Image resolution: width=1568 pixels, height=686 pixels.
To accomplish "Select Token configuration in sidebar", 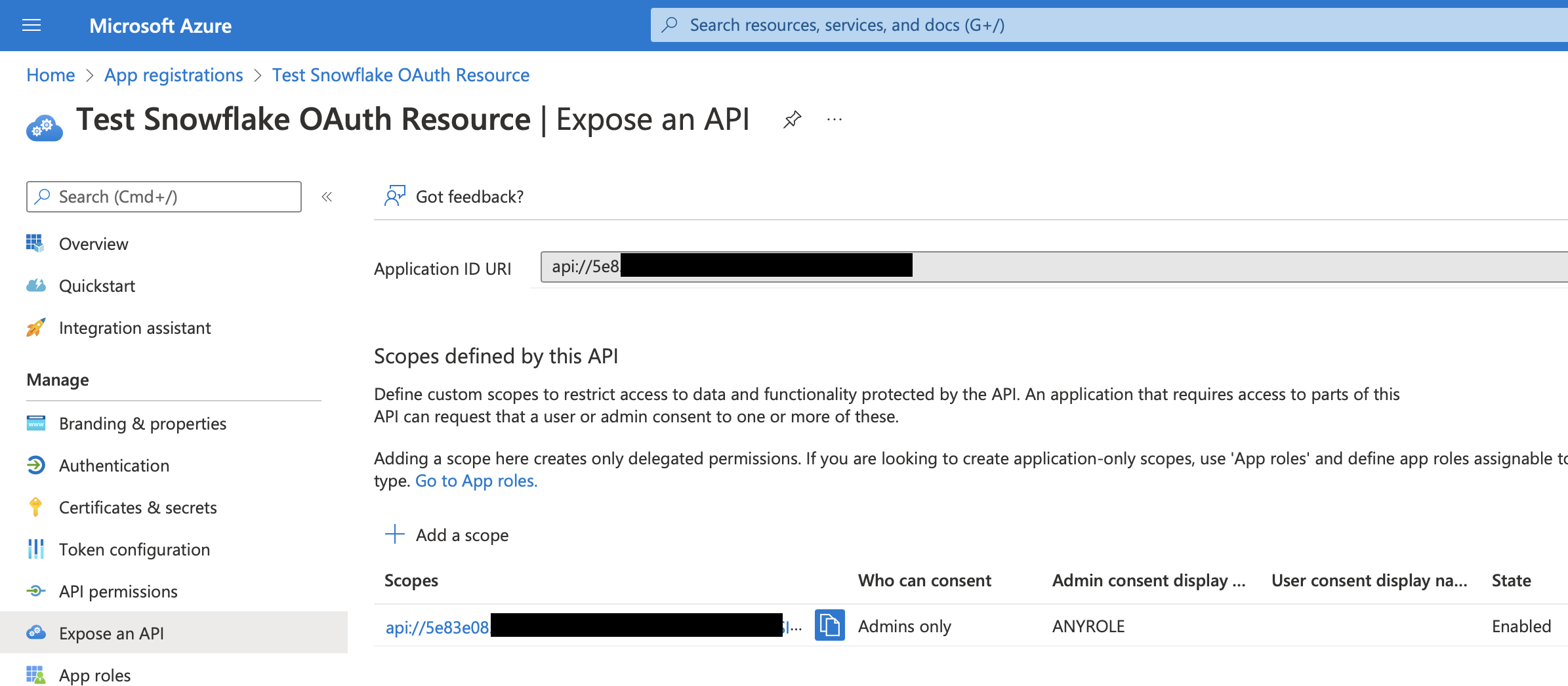I will (134, 550).
